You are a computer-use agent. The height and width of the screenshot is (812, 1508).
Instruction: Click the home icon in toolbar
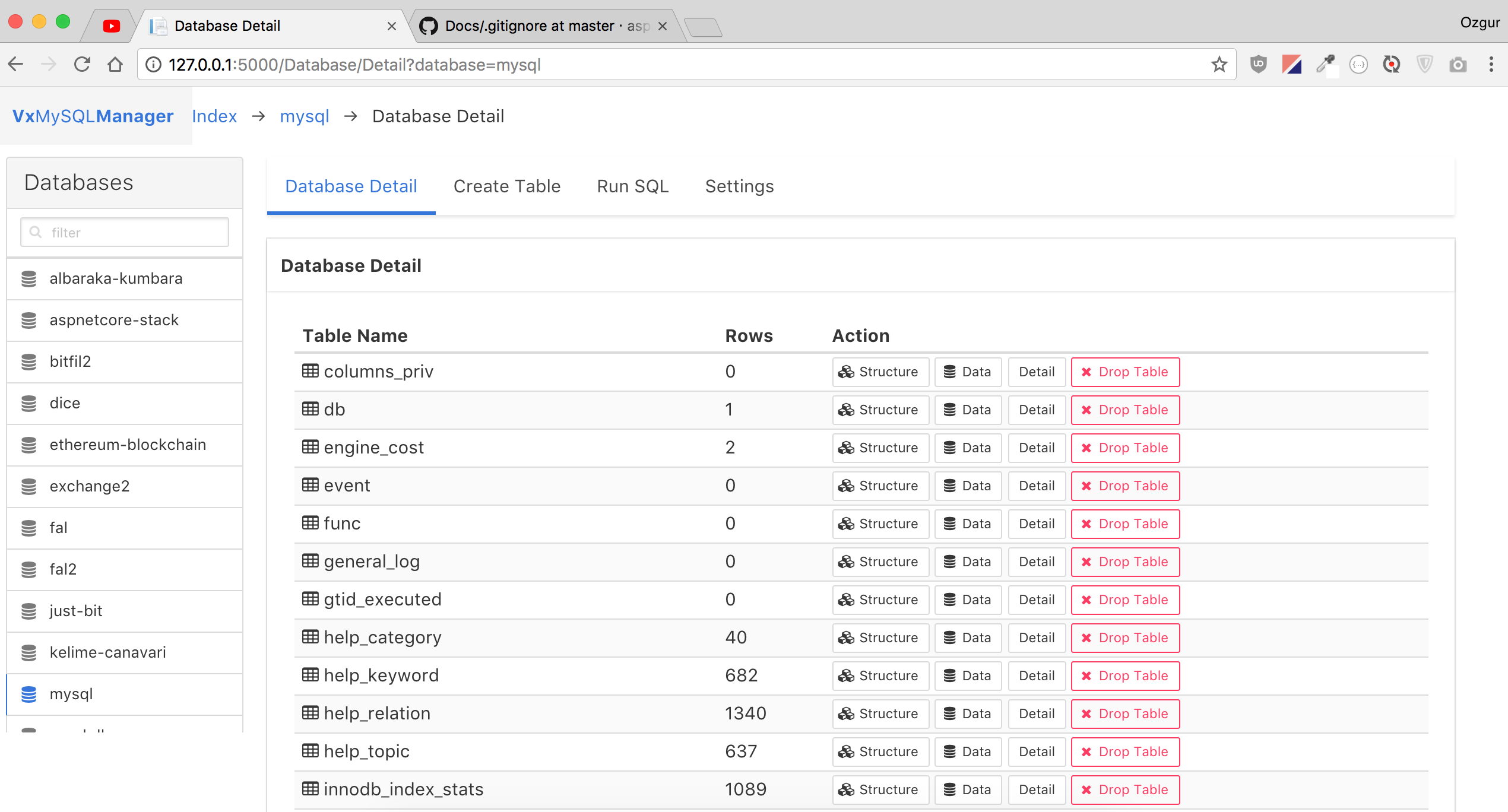(x=115, y=64)
